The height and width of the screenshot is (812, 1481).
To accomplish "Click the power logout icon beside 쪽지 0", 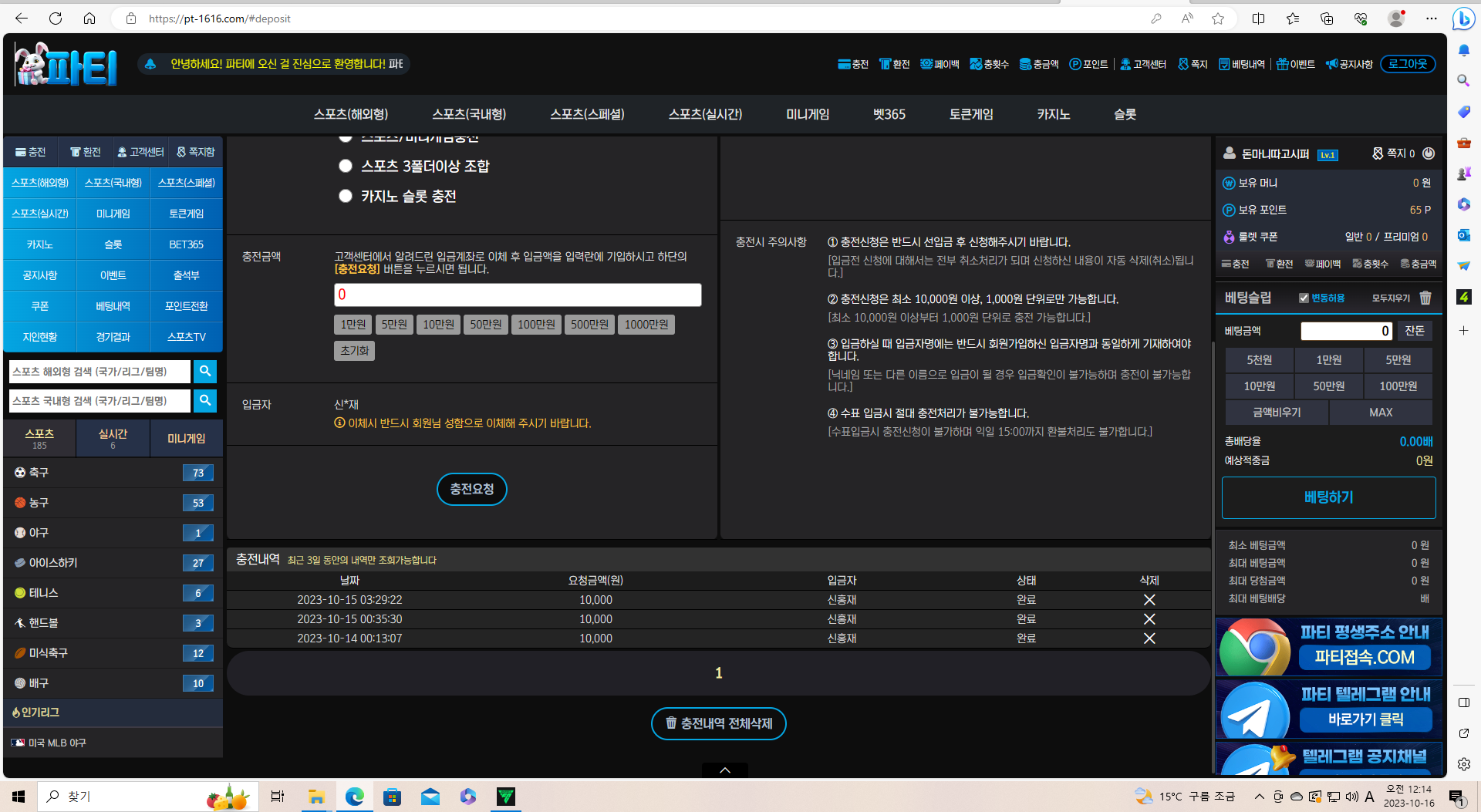I will click(x=1429, y=153).
